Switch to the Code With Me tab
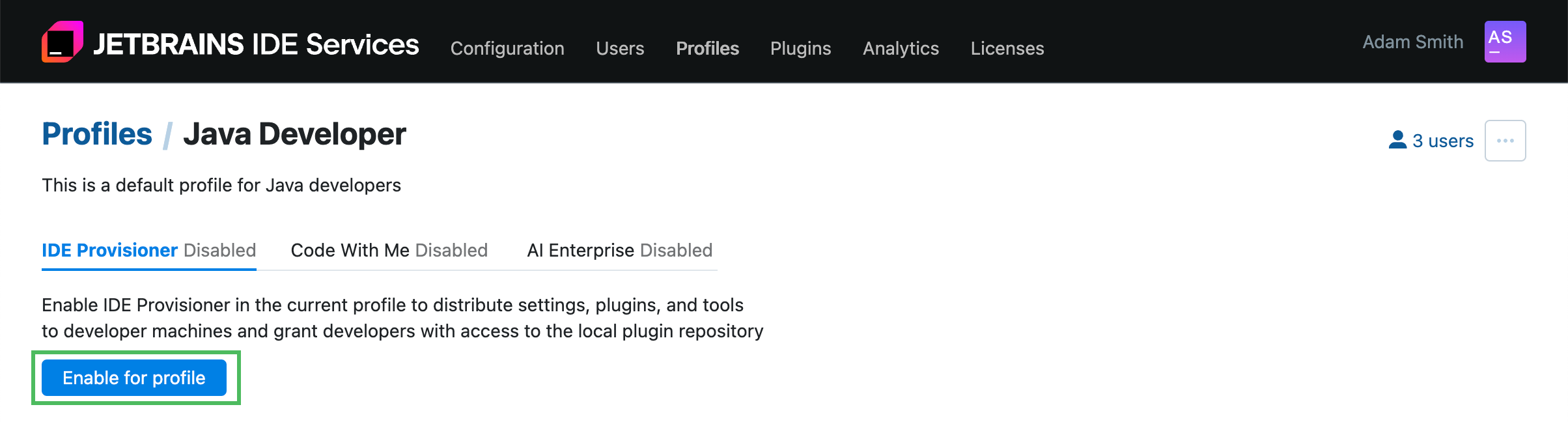Screen dimensions: 1568x422 click(351, 250)
